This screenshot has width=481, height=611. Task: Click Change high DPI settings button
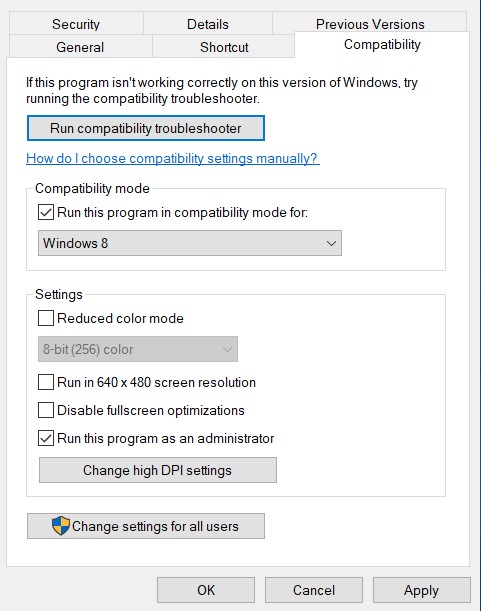pyautogui.click(x=158, y=470)
